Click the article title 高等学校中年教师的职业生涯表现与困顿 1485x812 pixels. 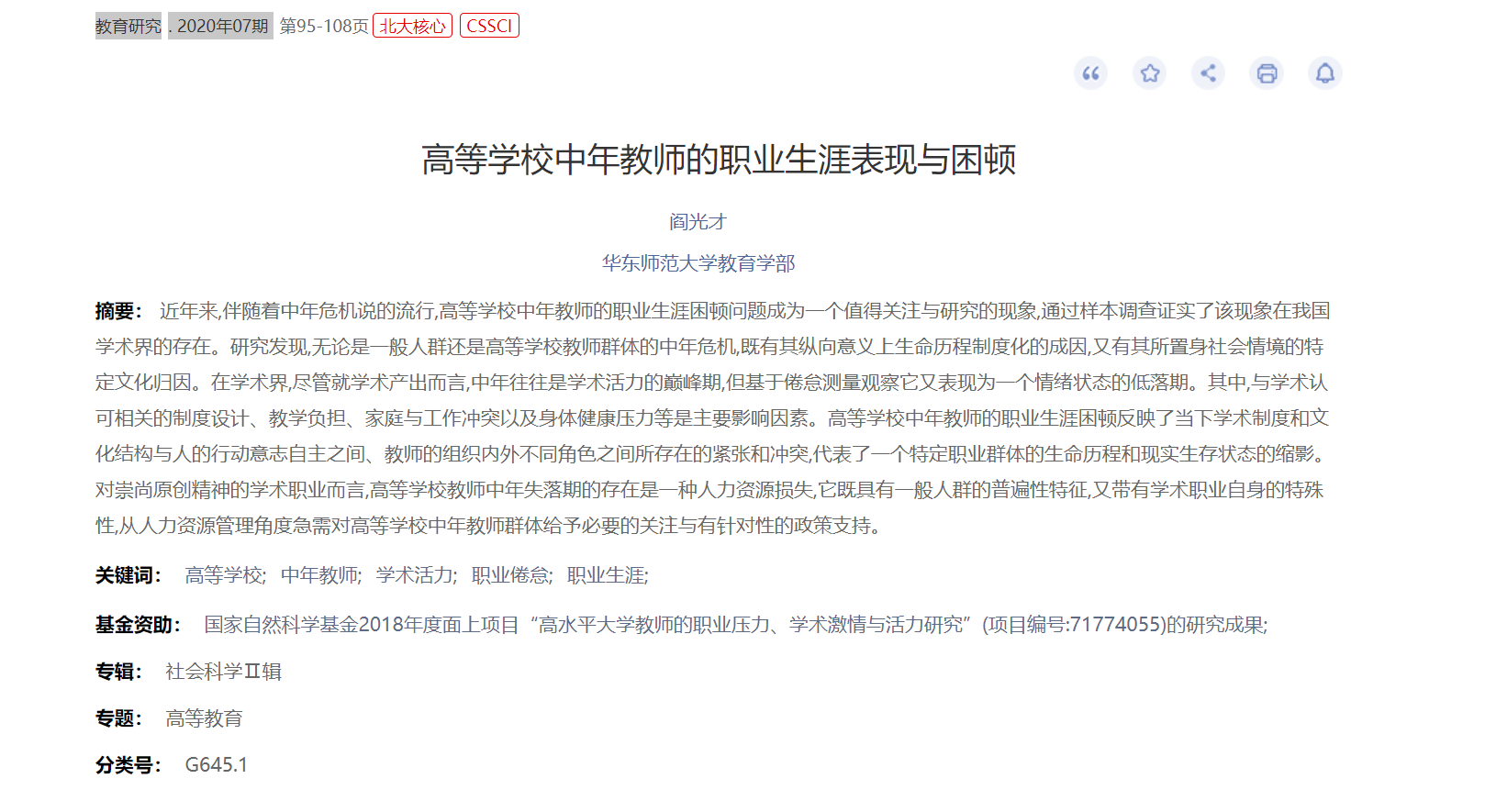point(719,160)
